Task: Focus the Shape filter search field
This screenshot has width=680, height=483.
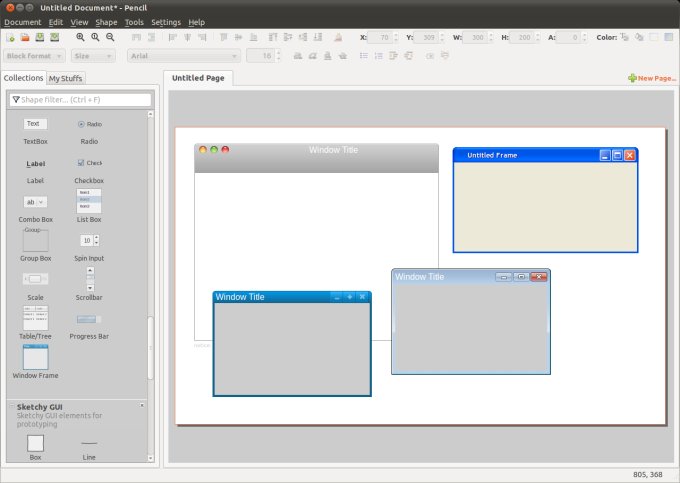Action: (81, 100)
